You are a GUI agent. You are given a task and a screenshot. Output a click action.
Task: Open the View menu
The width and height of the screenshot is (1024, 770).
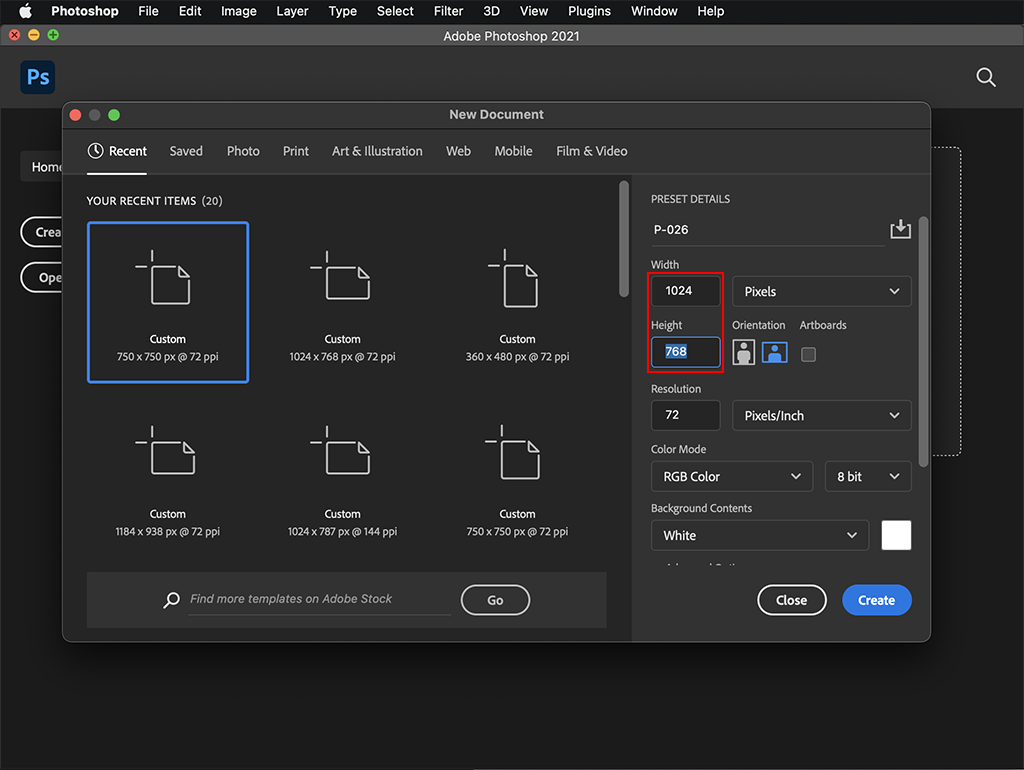[534, 11]
